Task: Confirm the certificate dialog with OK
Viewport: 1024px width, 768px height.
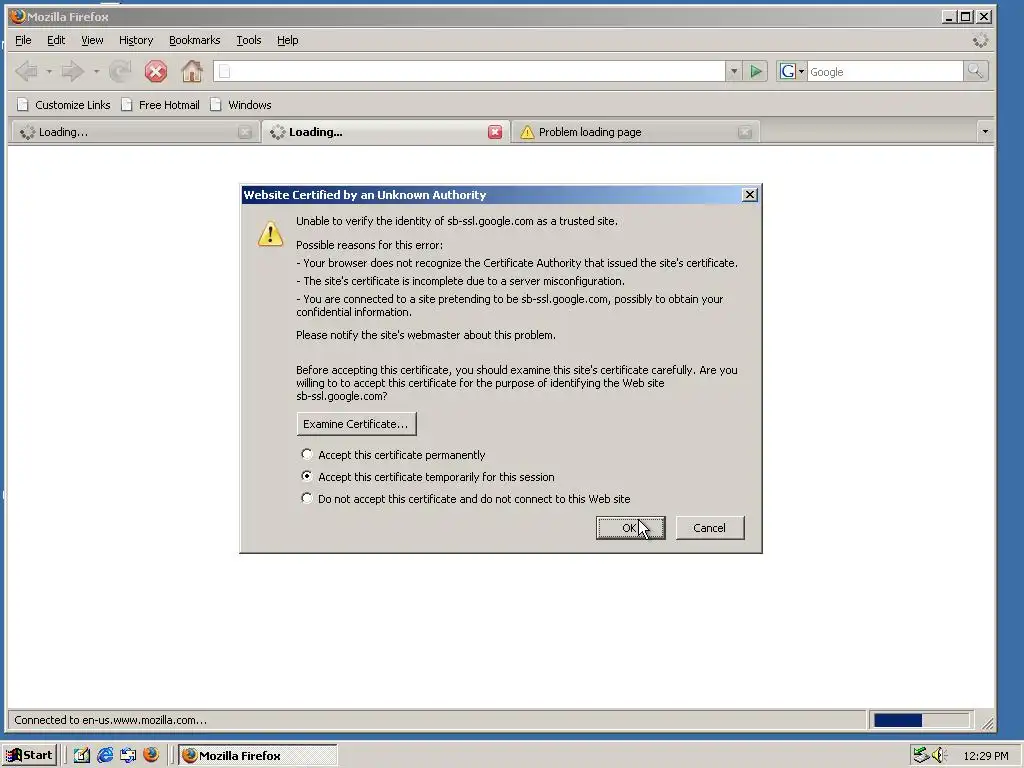Action: pos(630,528)
